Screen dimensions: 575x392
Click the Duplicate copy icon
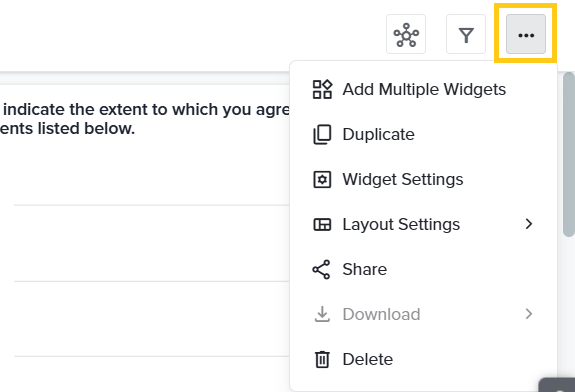(322, 135)
